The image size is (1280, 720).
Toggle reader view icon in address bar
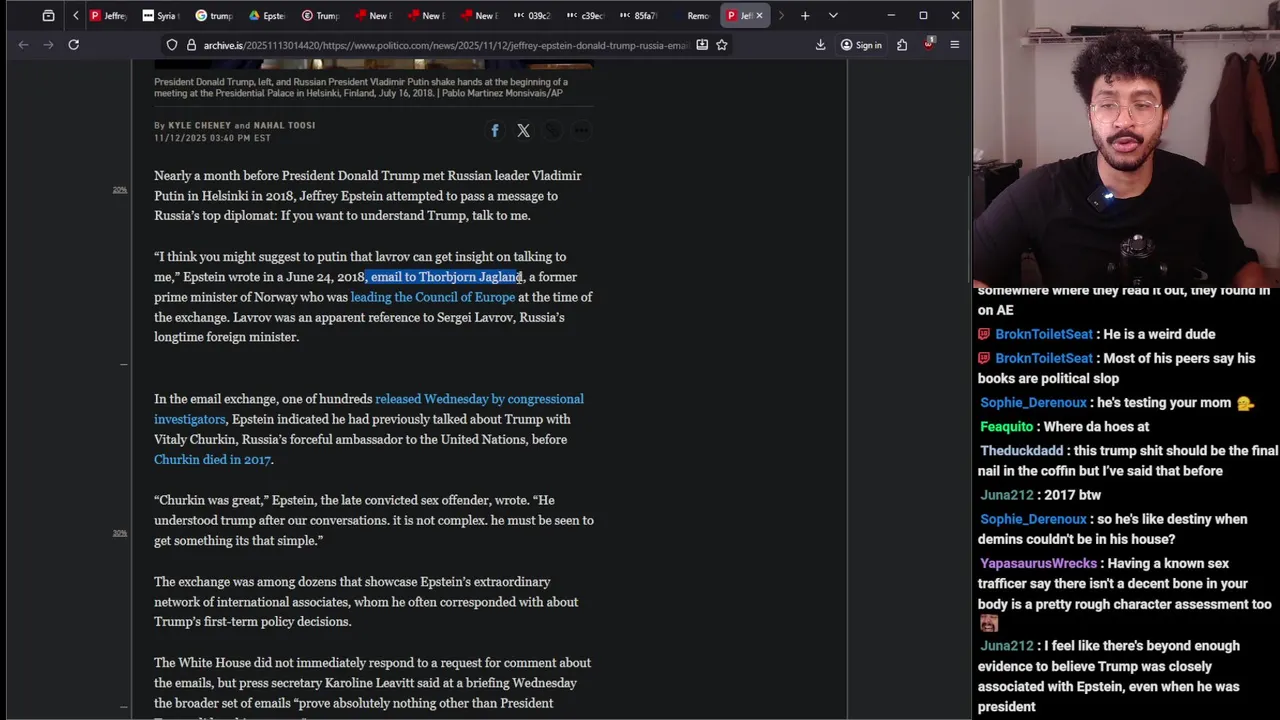[x=702, y=45]
